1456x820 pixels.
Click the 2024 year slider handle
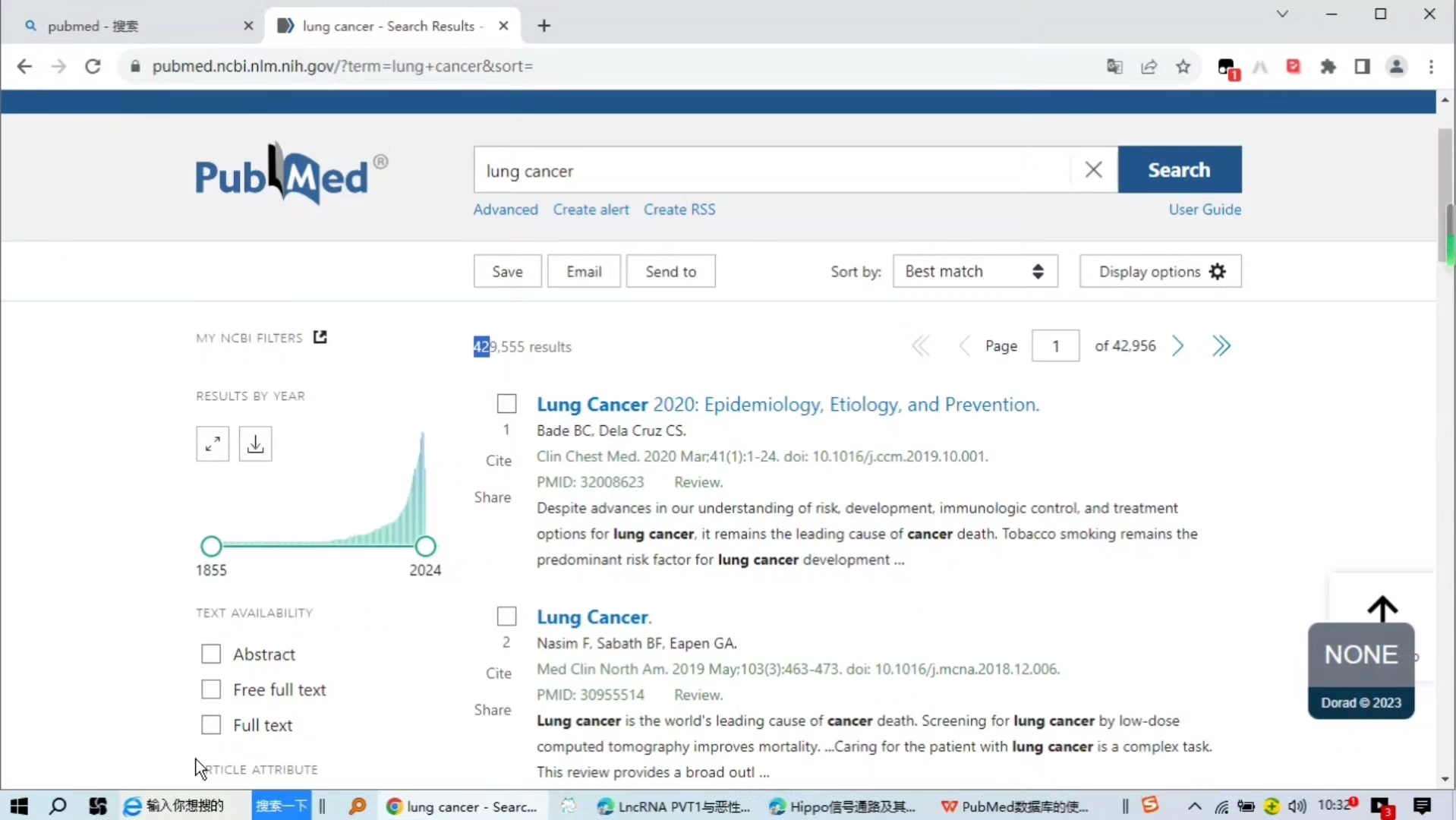pyautogui.click(x=426, y=546)
